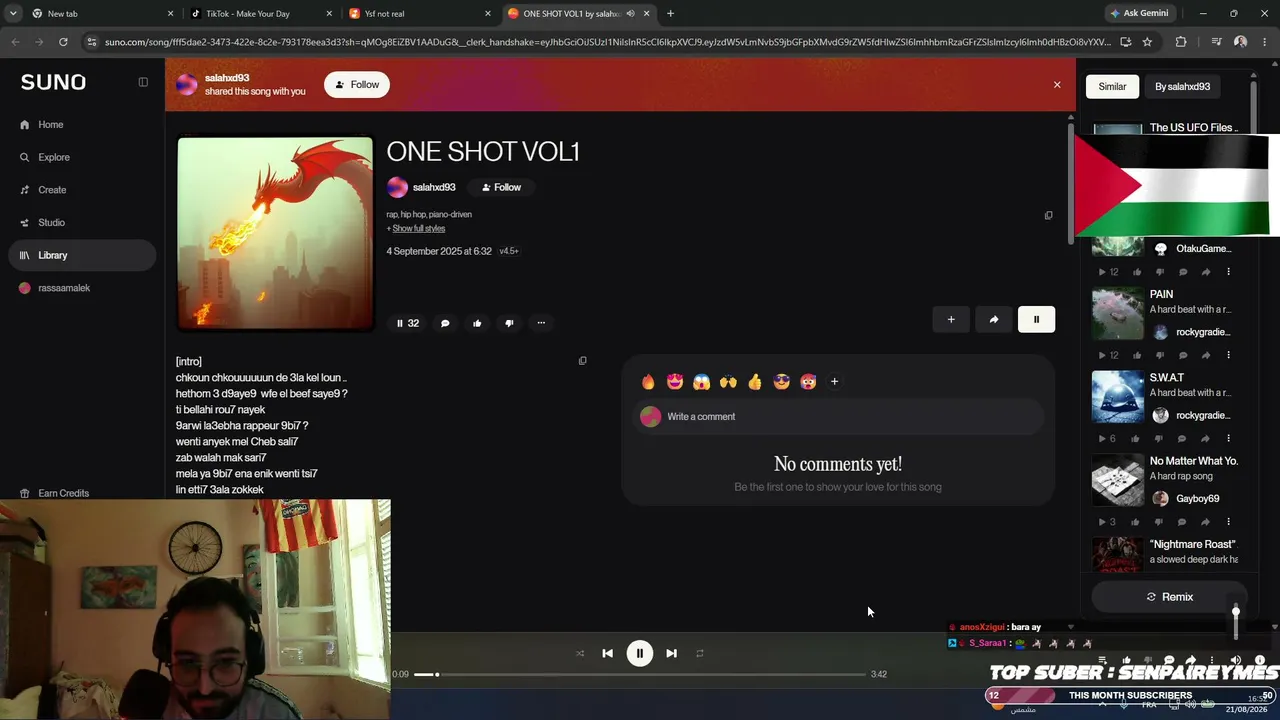Remix this song

click(1169, 597)
